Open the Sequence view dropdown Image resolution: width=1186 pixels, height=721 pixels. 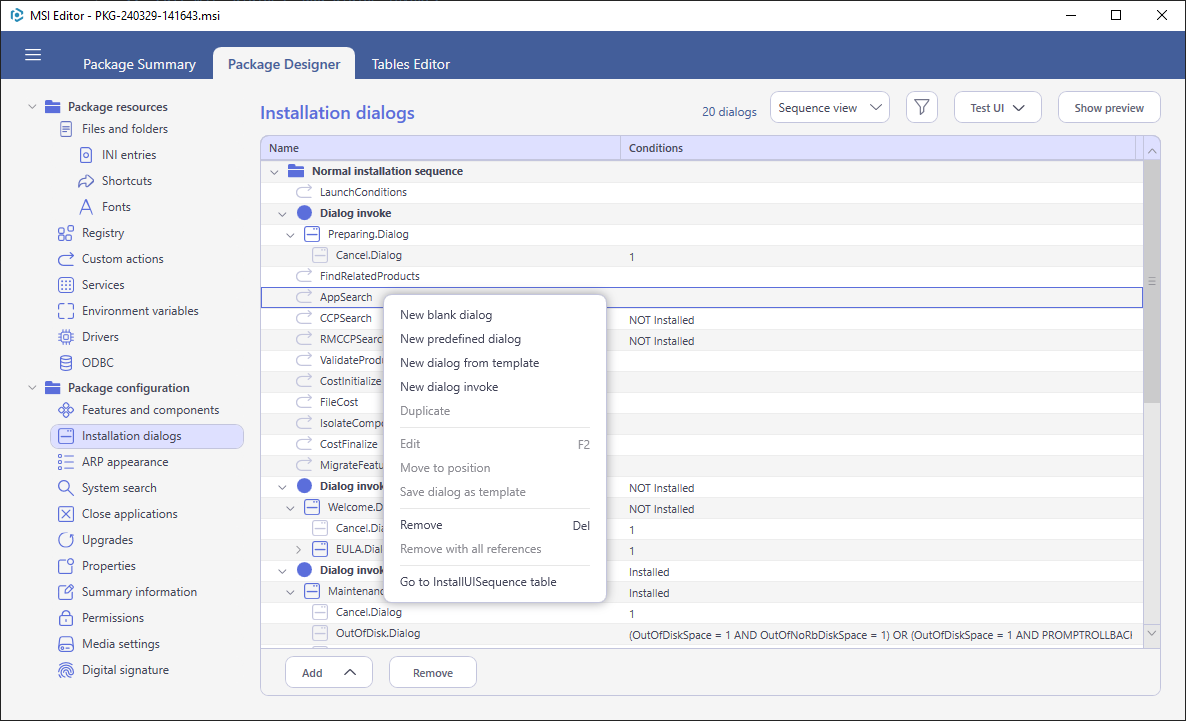(830, 107)
